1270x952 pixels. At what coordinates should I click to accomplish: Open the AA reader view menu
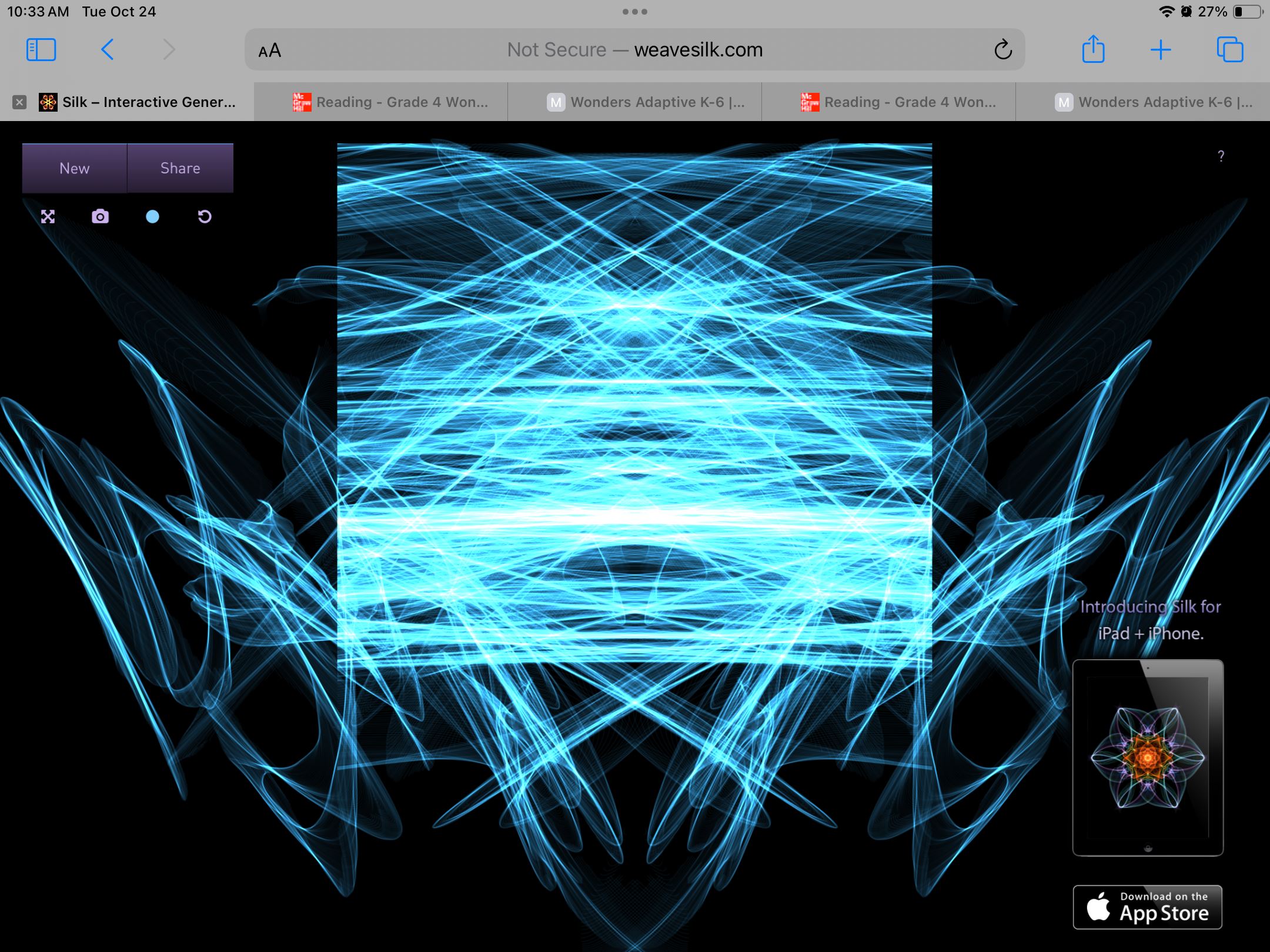(x=270, y=51)
